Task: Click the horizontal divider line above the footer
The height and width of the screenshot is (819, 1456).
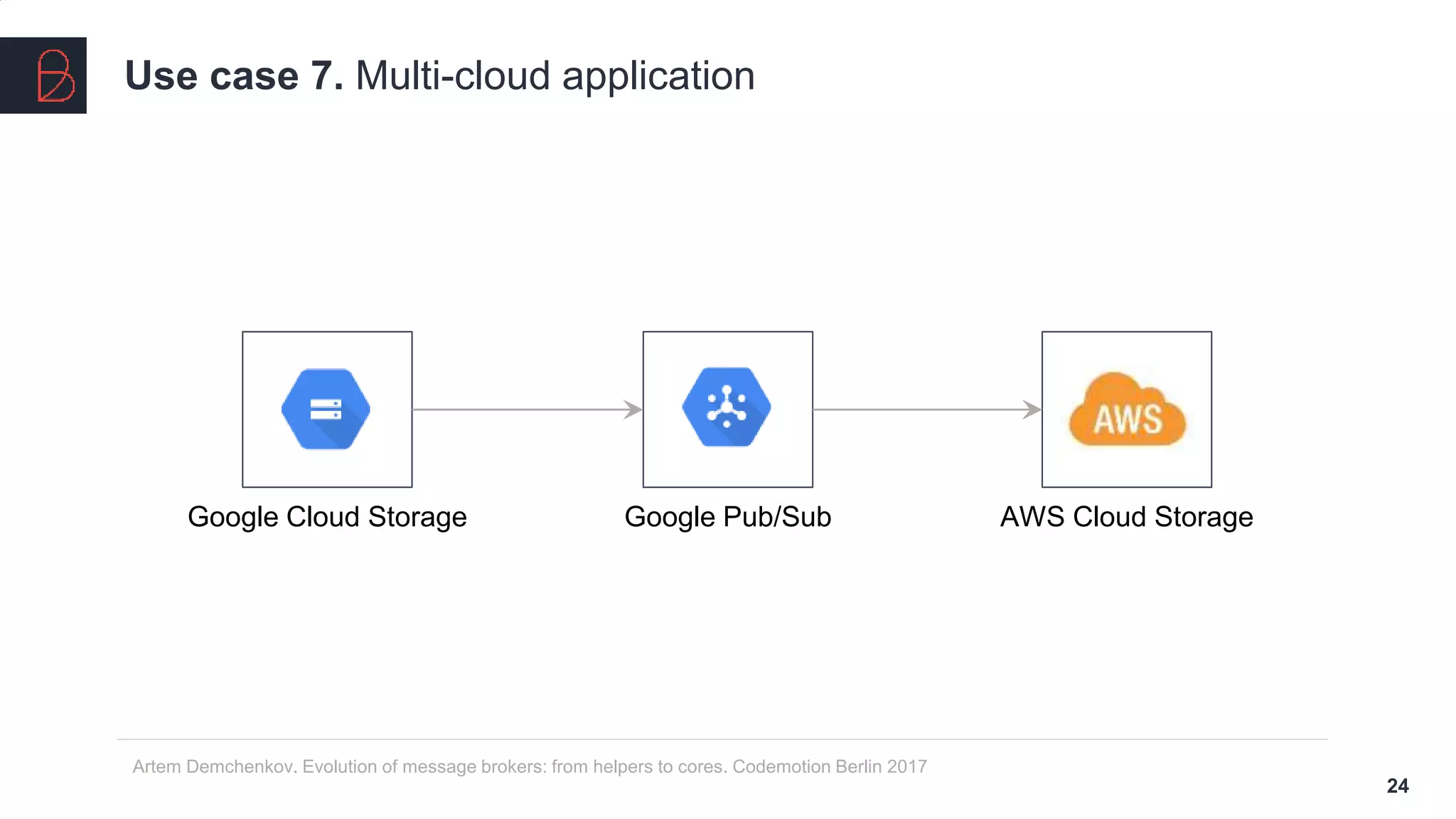Action: click(x=722, y=739)
